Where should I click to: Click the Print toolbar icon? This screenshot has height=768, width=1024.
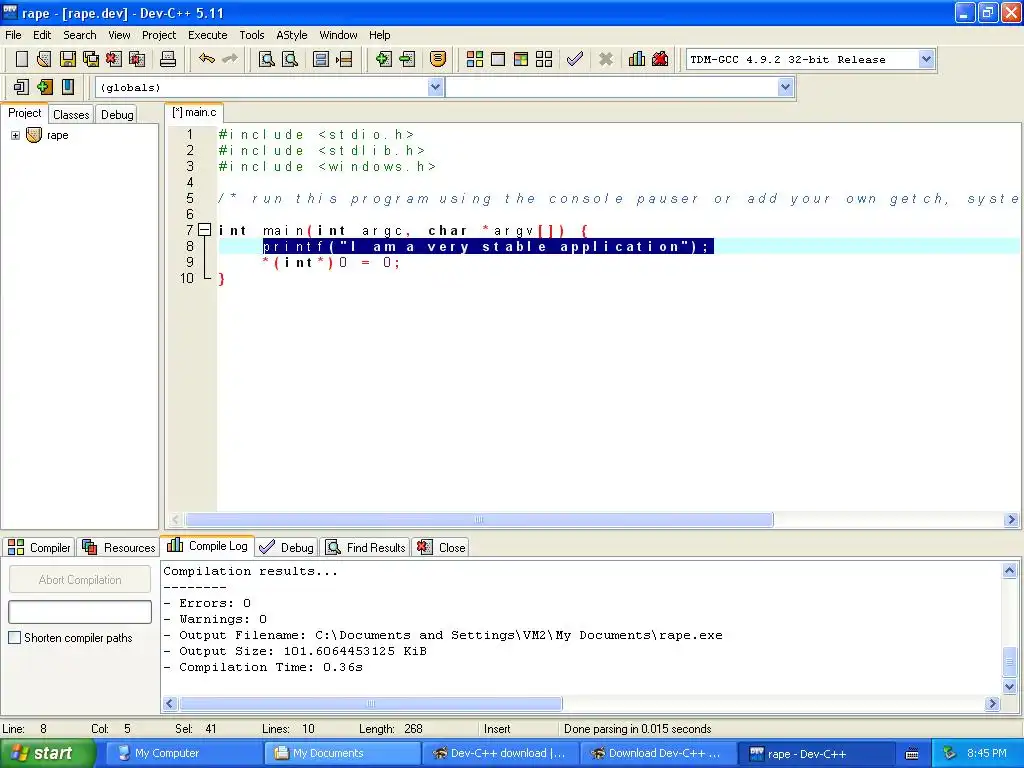tap(168, 59)
